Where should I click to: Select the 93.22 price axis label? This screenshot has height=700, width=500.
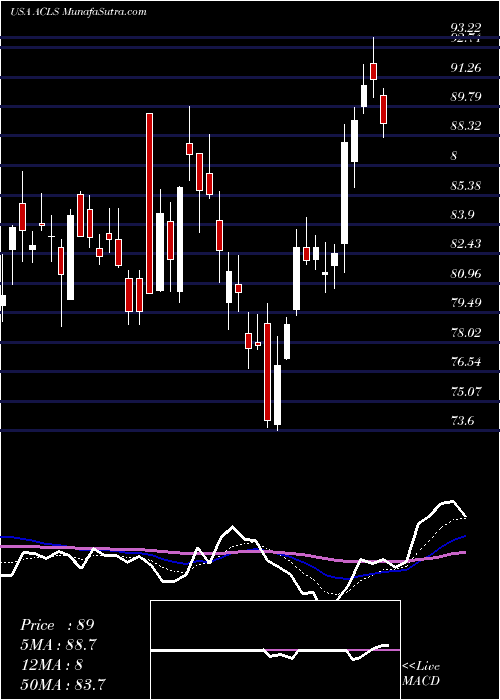[466, 28]
